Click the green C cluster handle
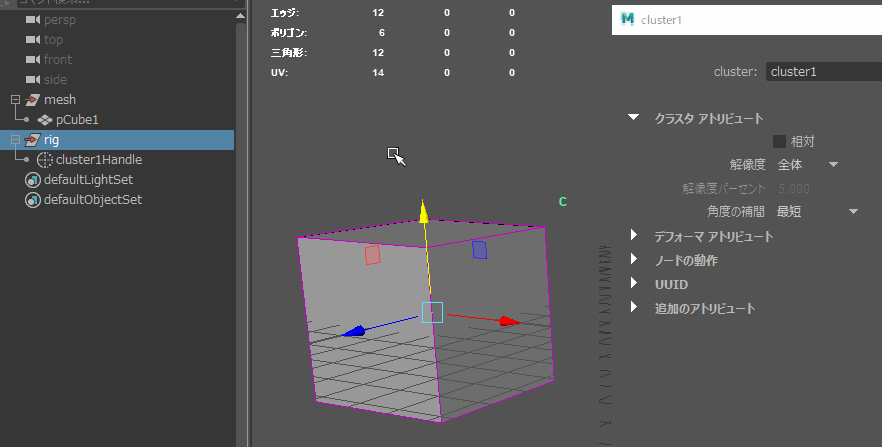The width and height of the screenshot is (882, 447). click(562, 201)
